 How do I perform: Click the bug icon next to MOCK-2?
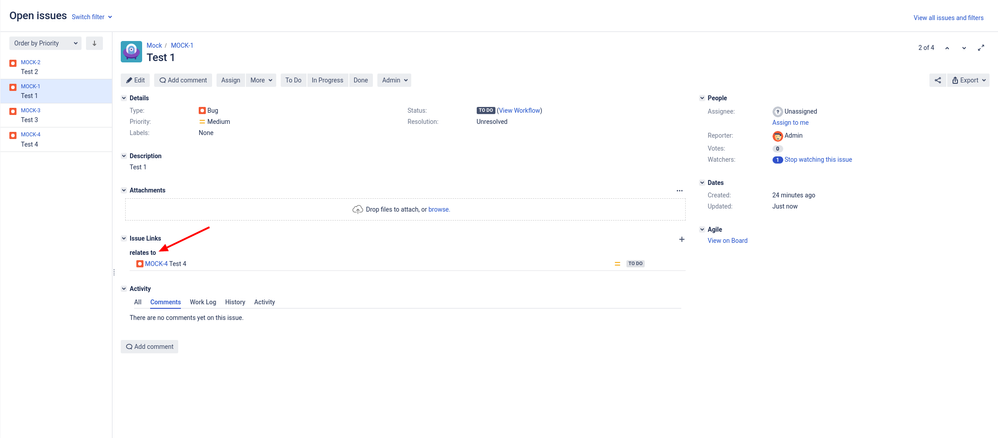tap(13, 63)
